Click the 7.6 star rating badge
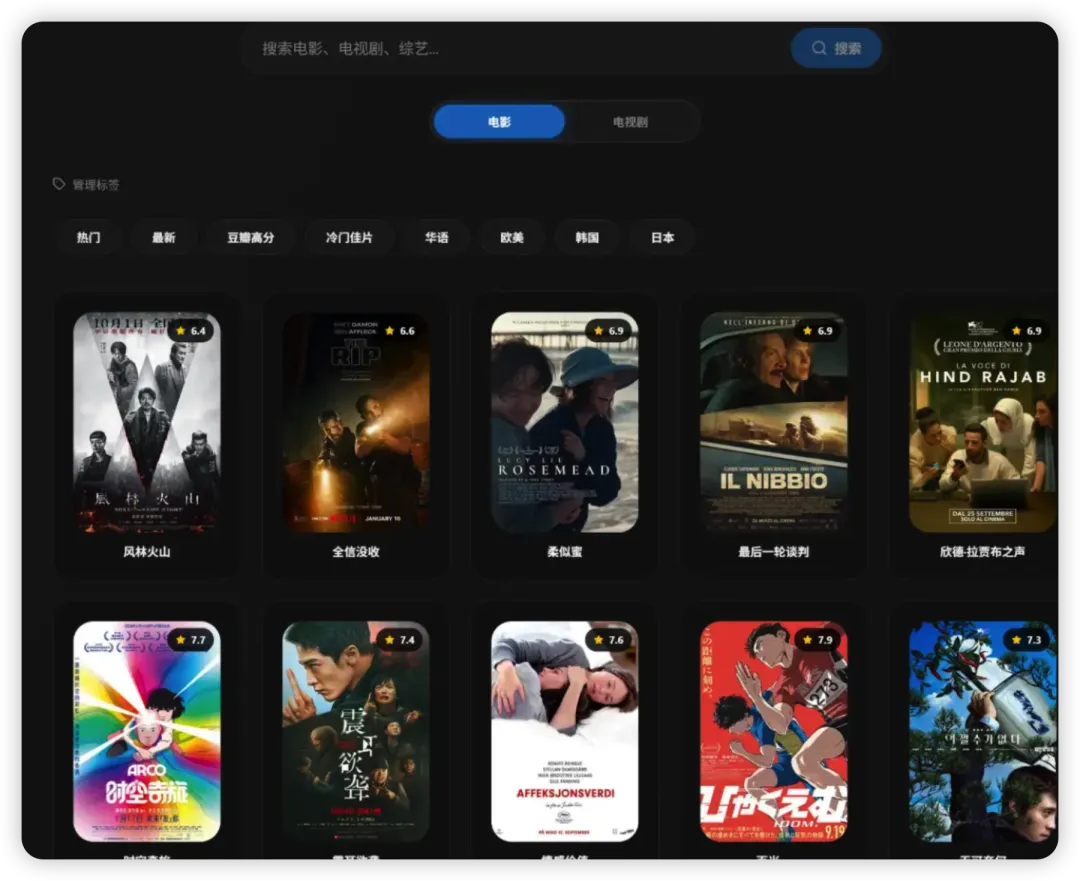1080x881 pixels. [609, 640]
